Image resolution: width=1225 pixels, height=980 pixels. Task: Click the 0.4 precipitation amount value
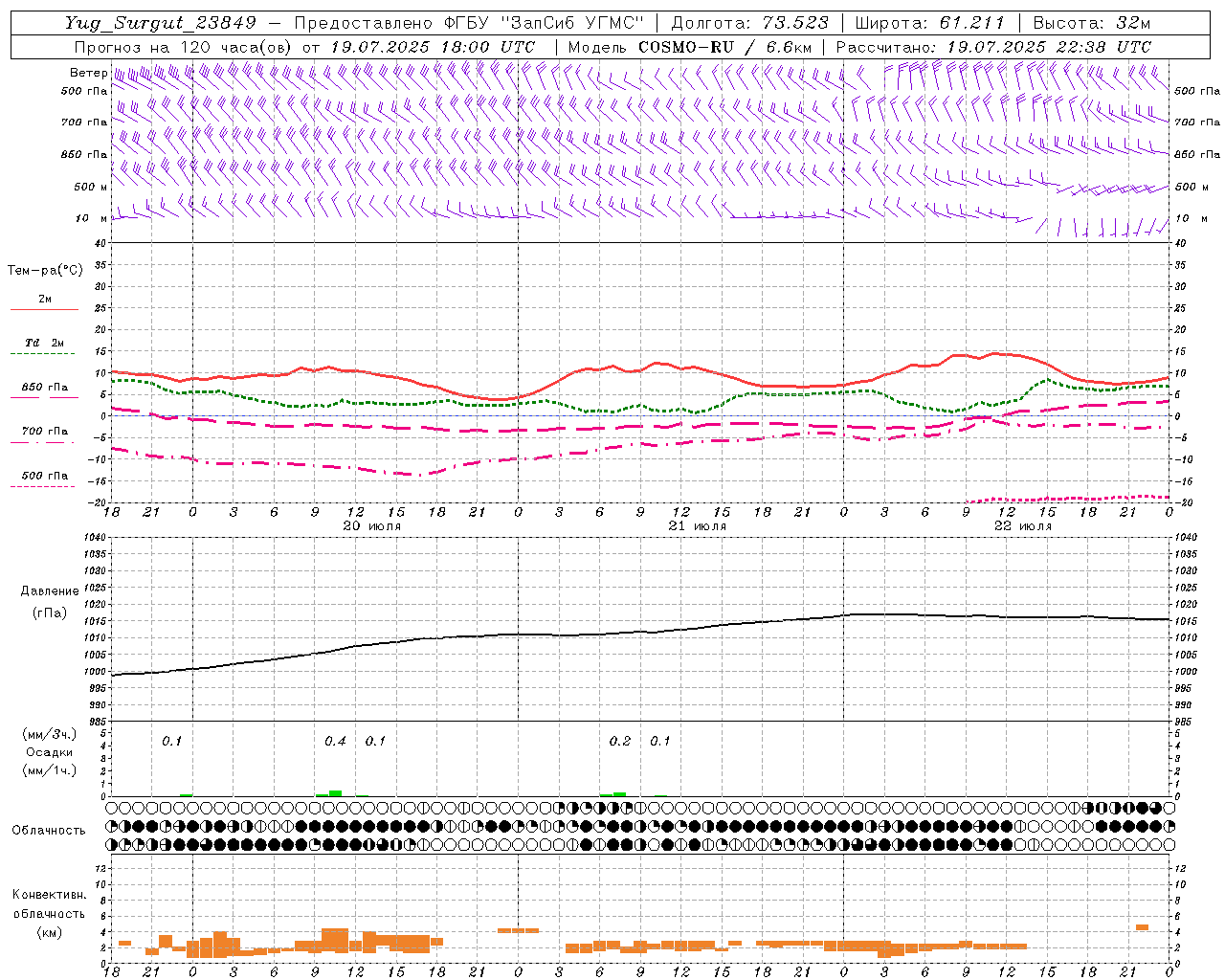click(x=335, y=742)
